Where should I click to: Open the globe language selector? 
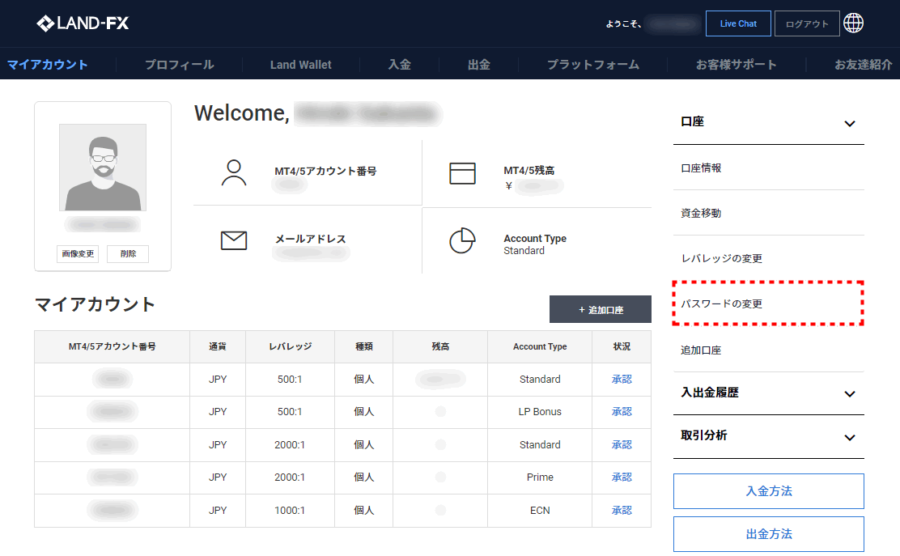pyautogui.click(x=854, y=24)
